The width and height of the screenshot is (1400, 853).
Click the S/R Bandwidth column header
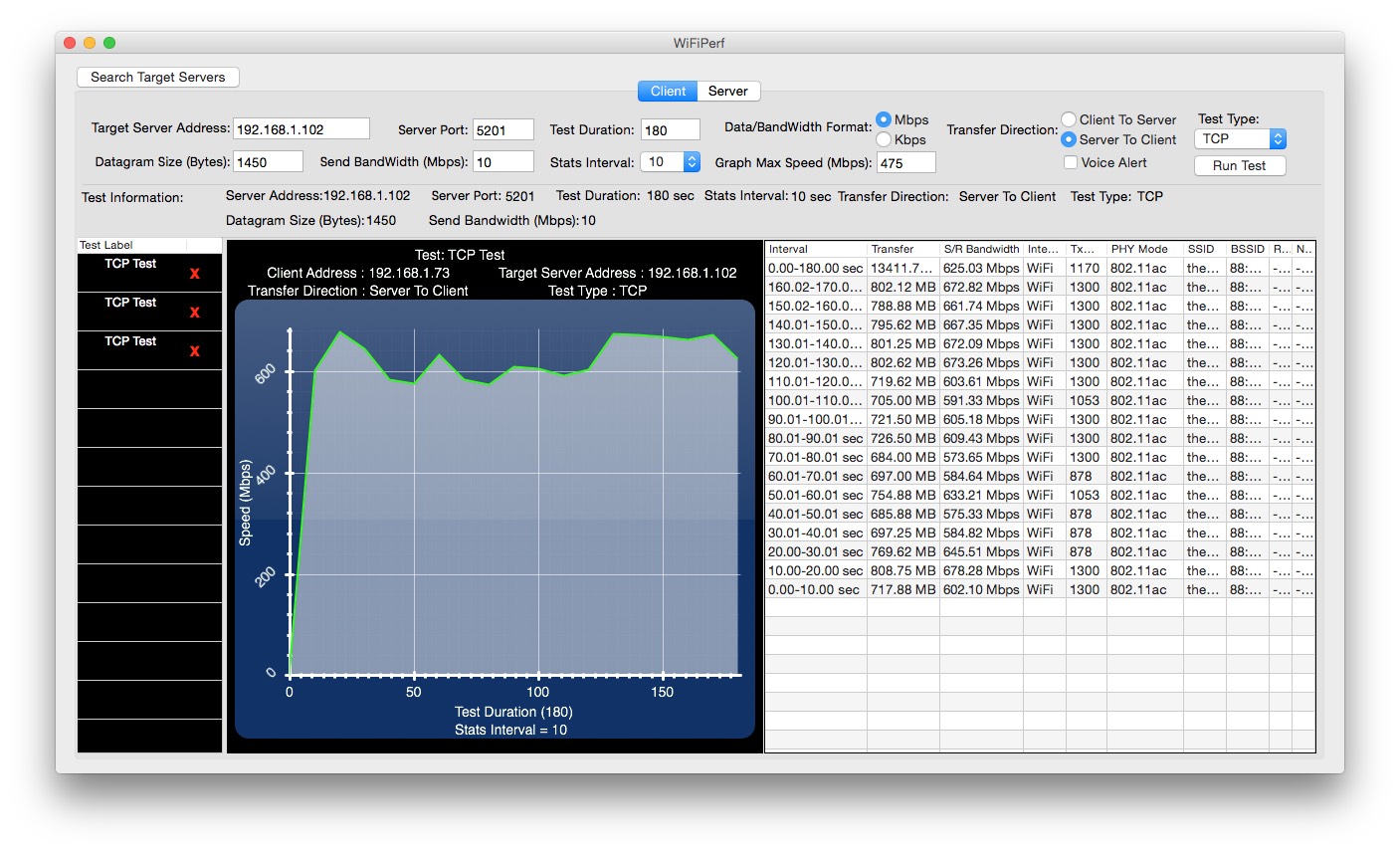coord(982,249)
